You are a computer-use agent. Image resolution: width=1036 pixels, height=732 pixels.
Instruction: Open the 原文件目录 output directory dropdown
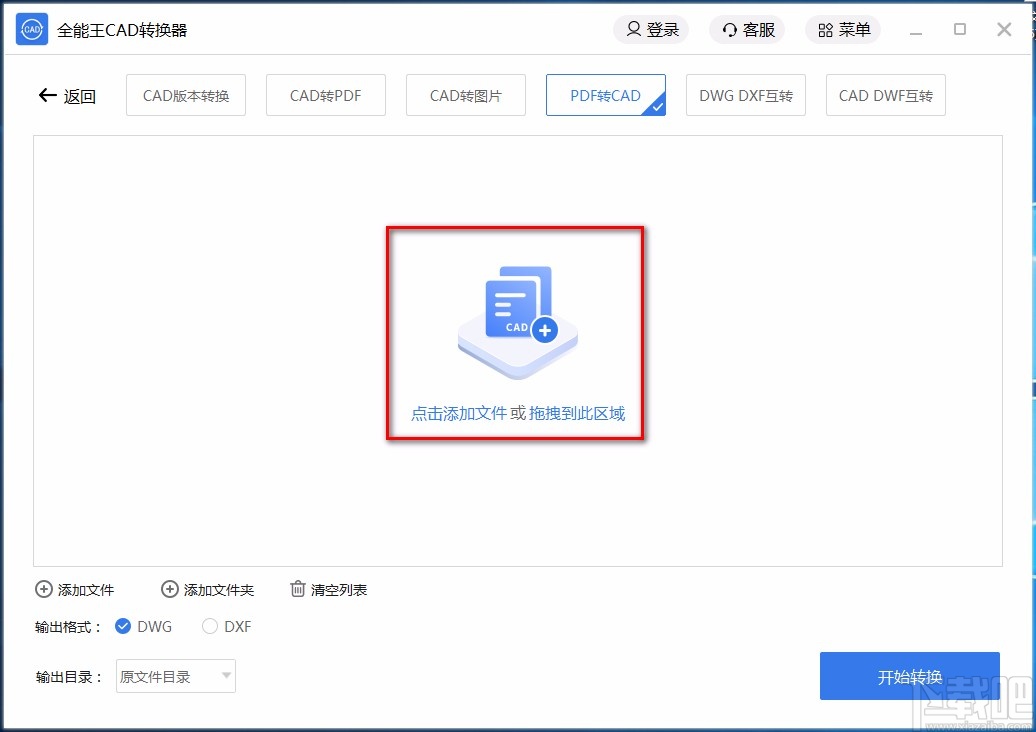coord(175,676)
